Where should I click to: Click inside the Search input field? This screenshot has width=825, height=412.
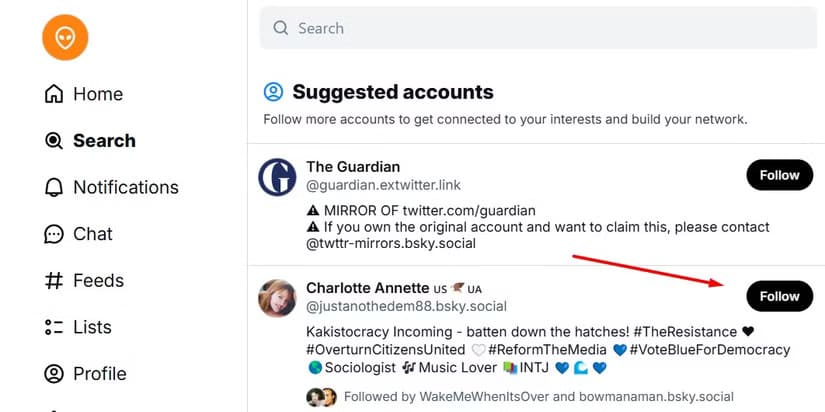point(538,28)
